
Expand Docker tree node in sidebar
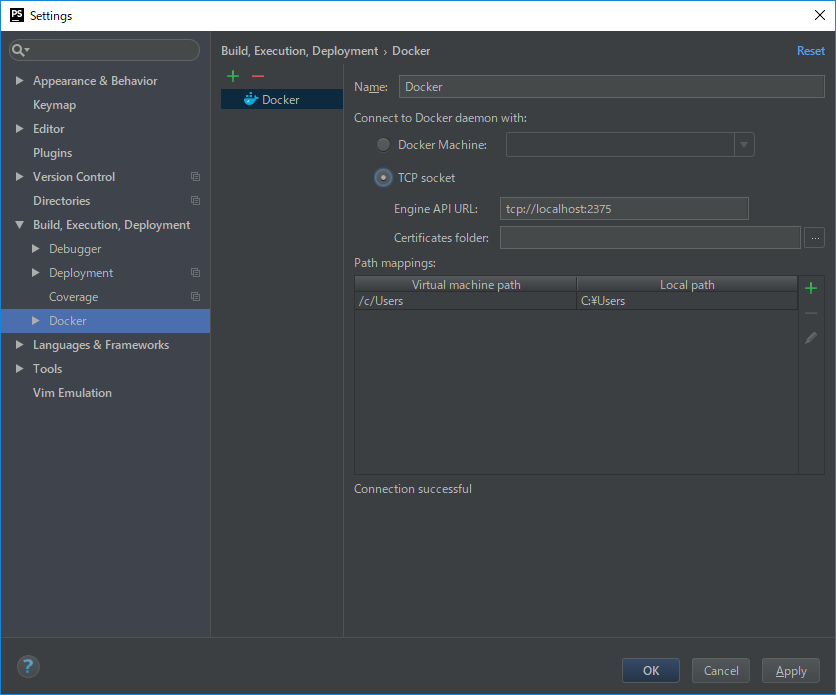tap(36, 320)
